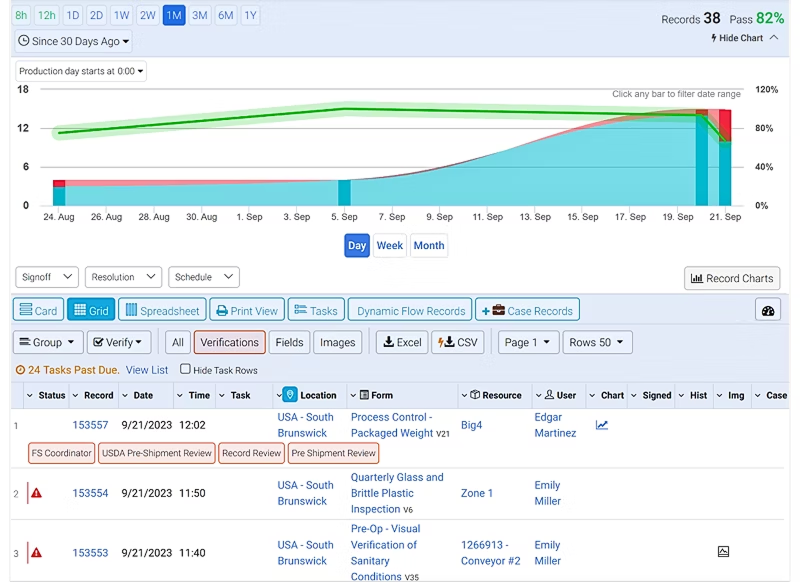Open the Card view
The height and width of the screenshot is (582, 800).
click(x=38, y=310)
